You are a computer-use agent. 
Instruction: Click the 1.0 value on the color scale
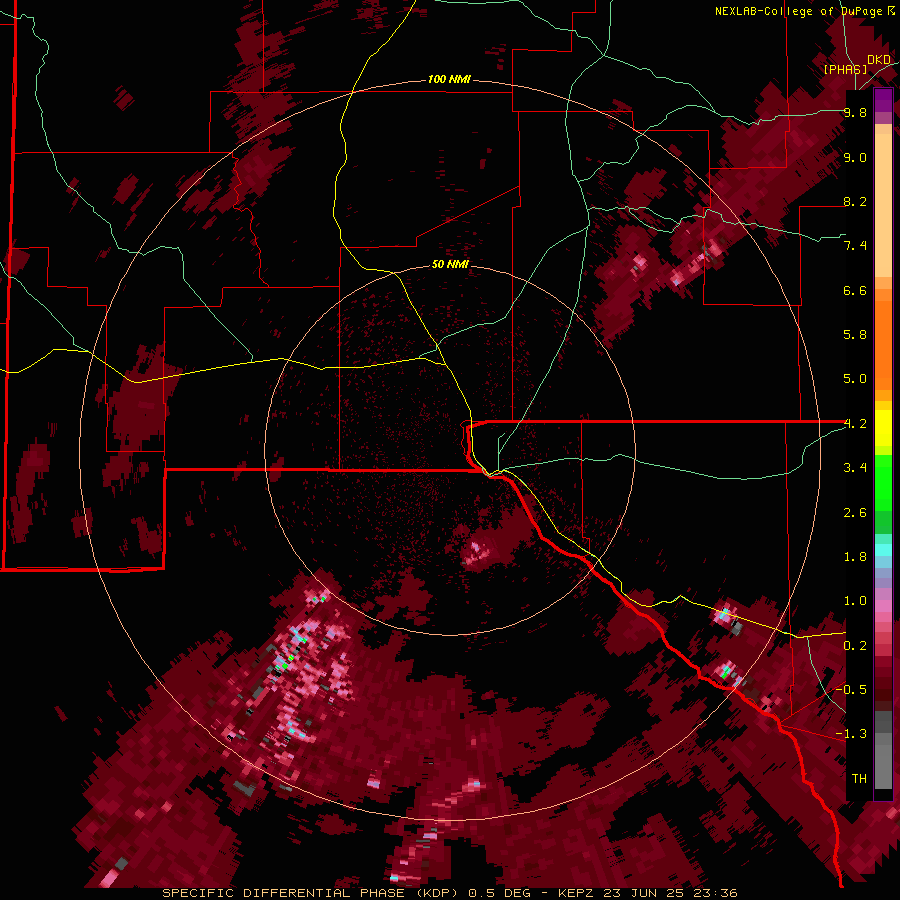pyautogui.click(x=855, y=601)
